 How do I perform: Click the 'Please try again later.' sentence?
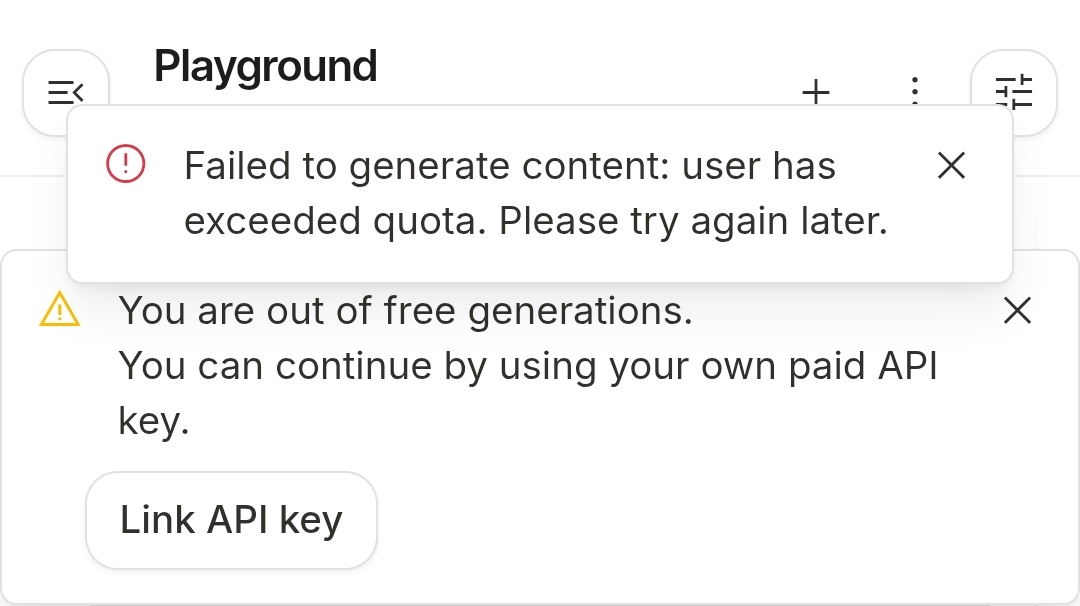point(693,221)
